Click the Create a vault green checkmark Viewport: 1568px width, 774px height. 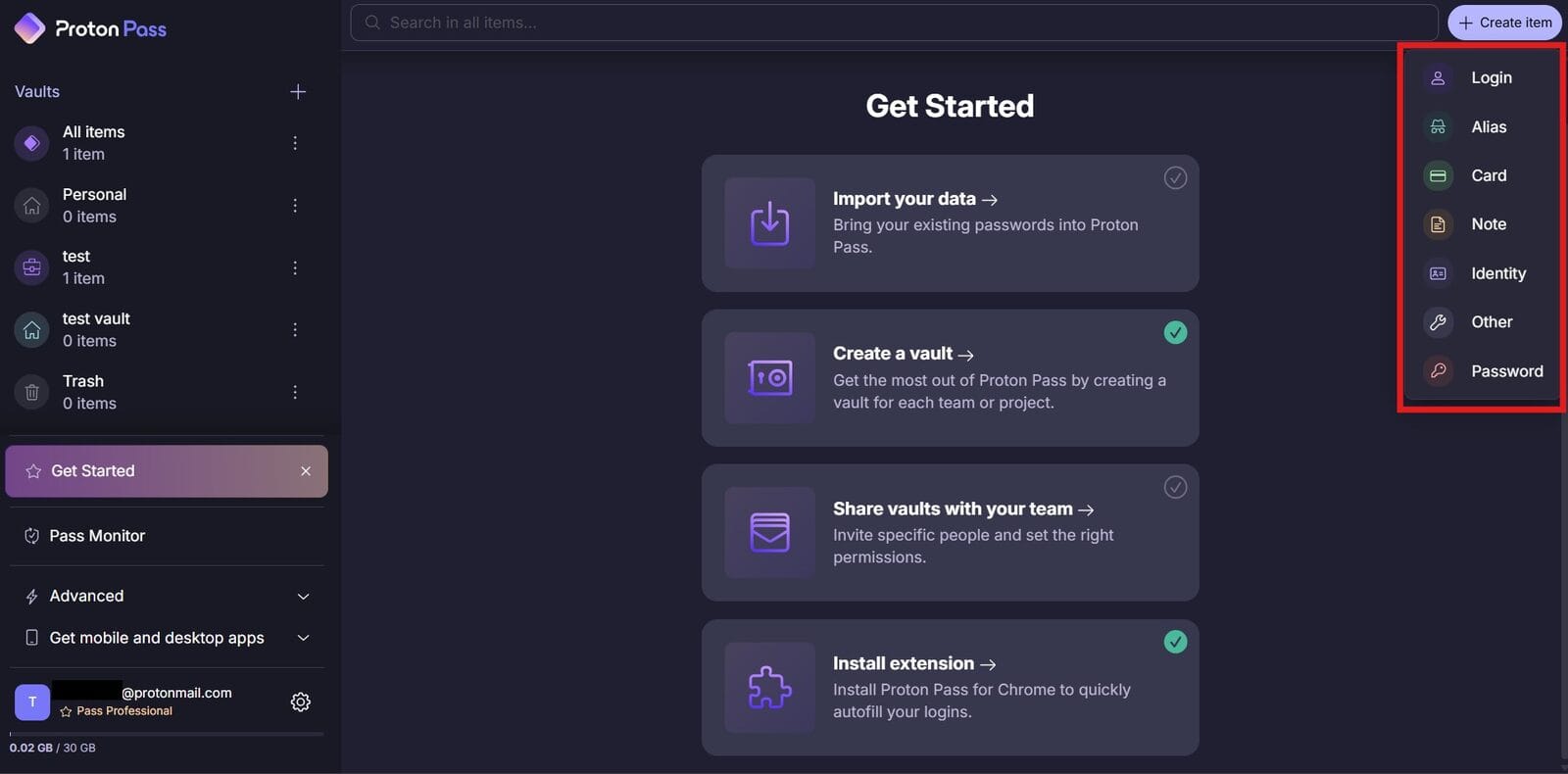[1175, 332]
